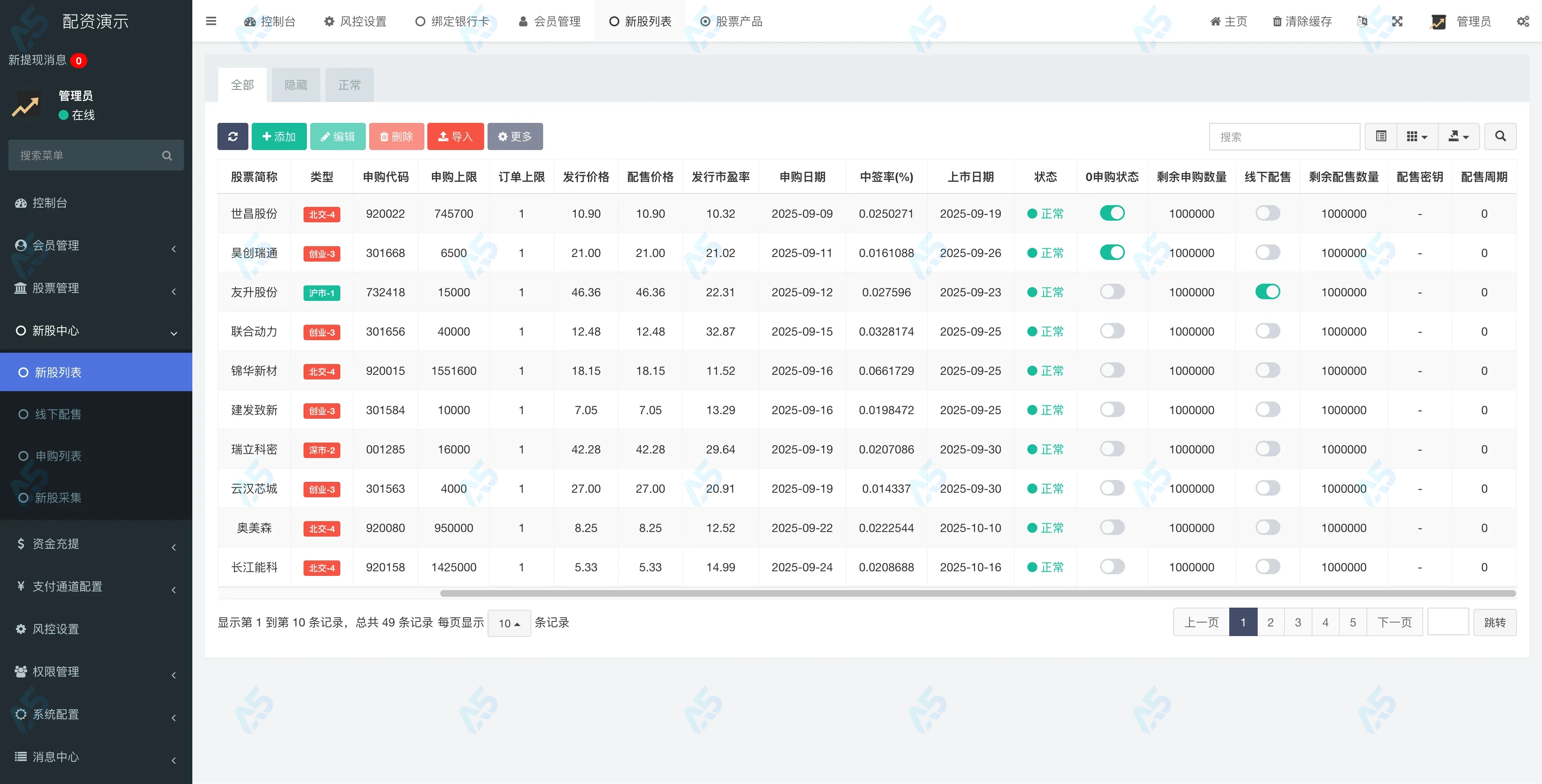The height and width of the screenshot is (784, 1542).
Task: Open page size dropdown showing 10
Action: pos(509,623)
